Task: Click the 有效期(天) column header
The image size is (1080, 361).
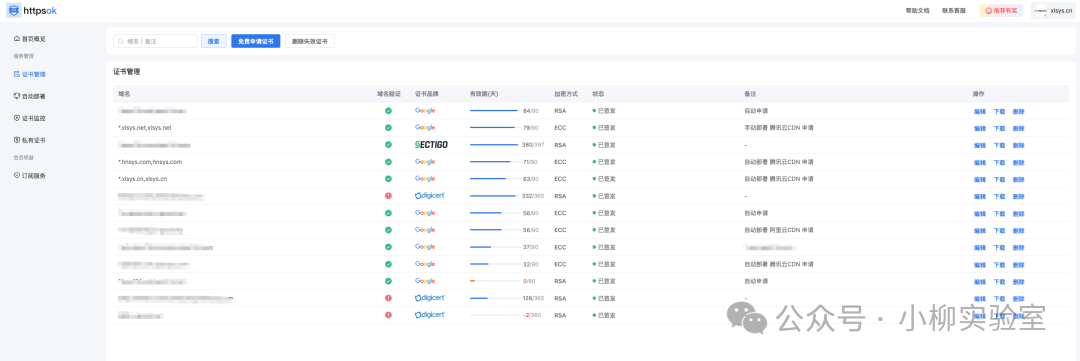Action: [484, 94]
